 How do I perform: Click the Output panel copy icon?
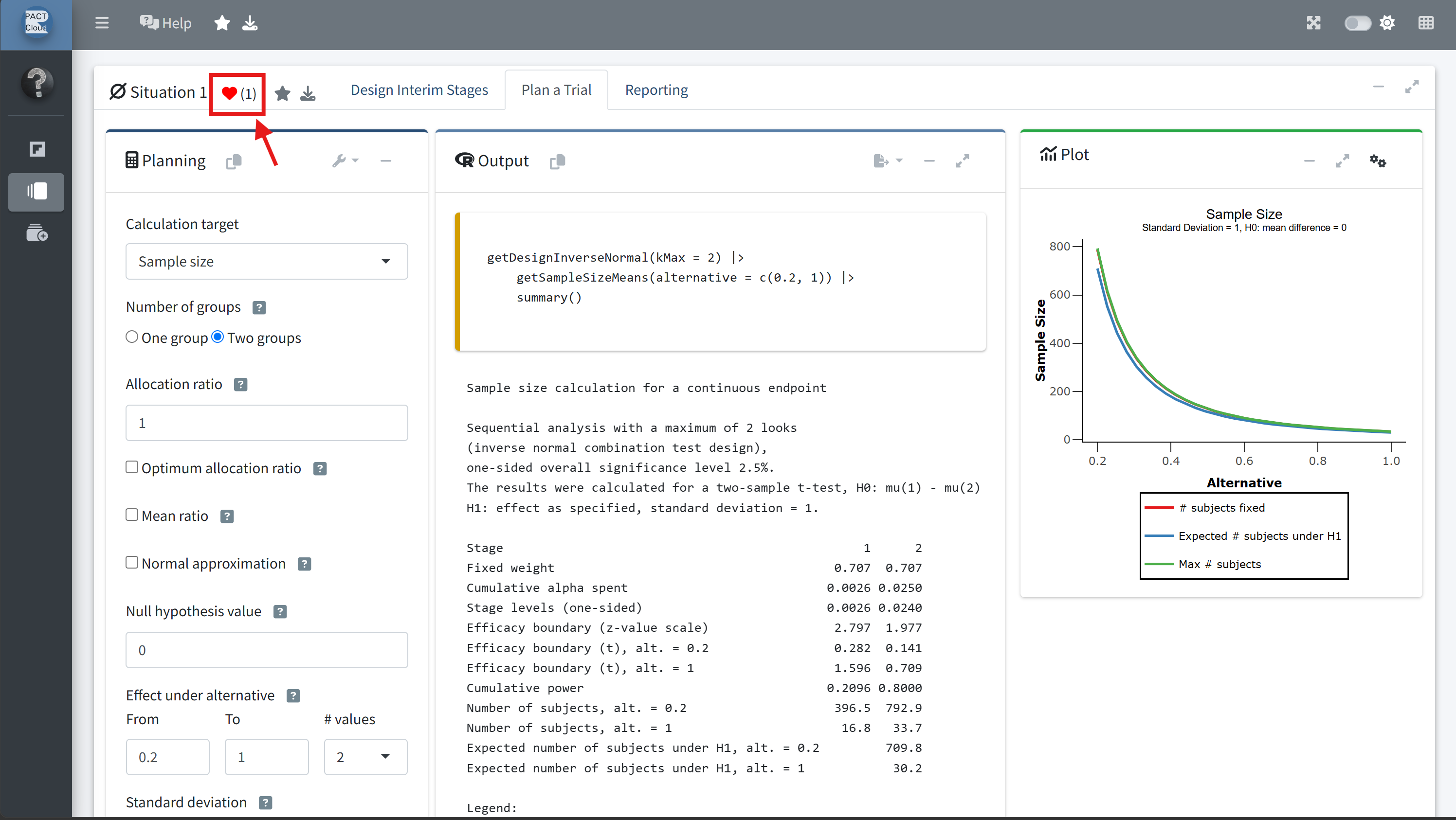557,161
